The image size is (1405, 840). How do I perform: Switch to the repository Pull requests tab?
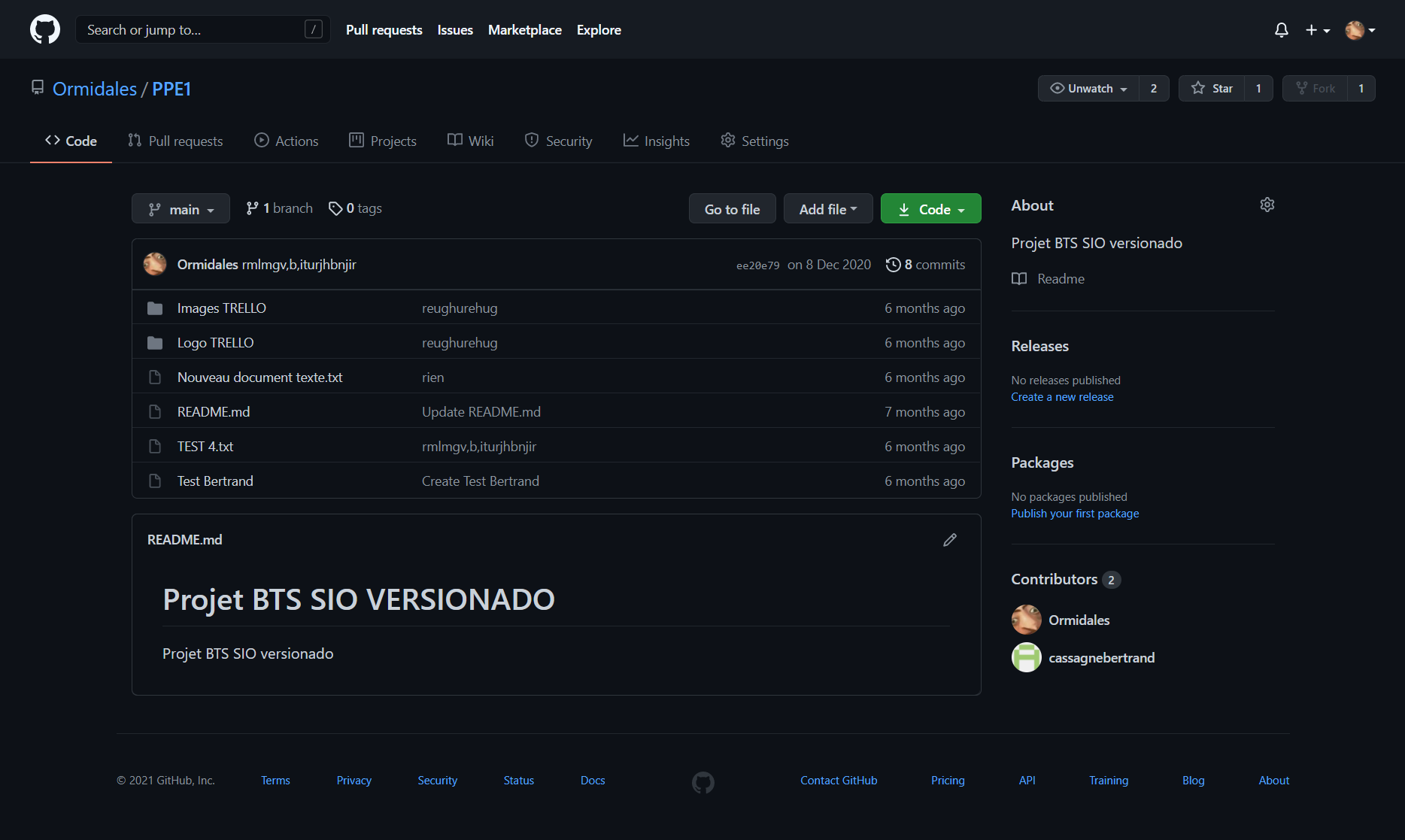coord(175,141)
